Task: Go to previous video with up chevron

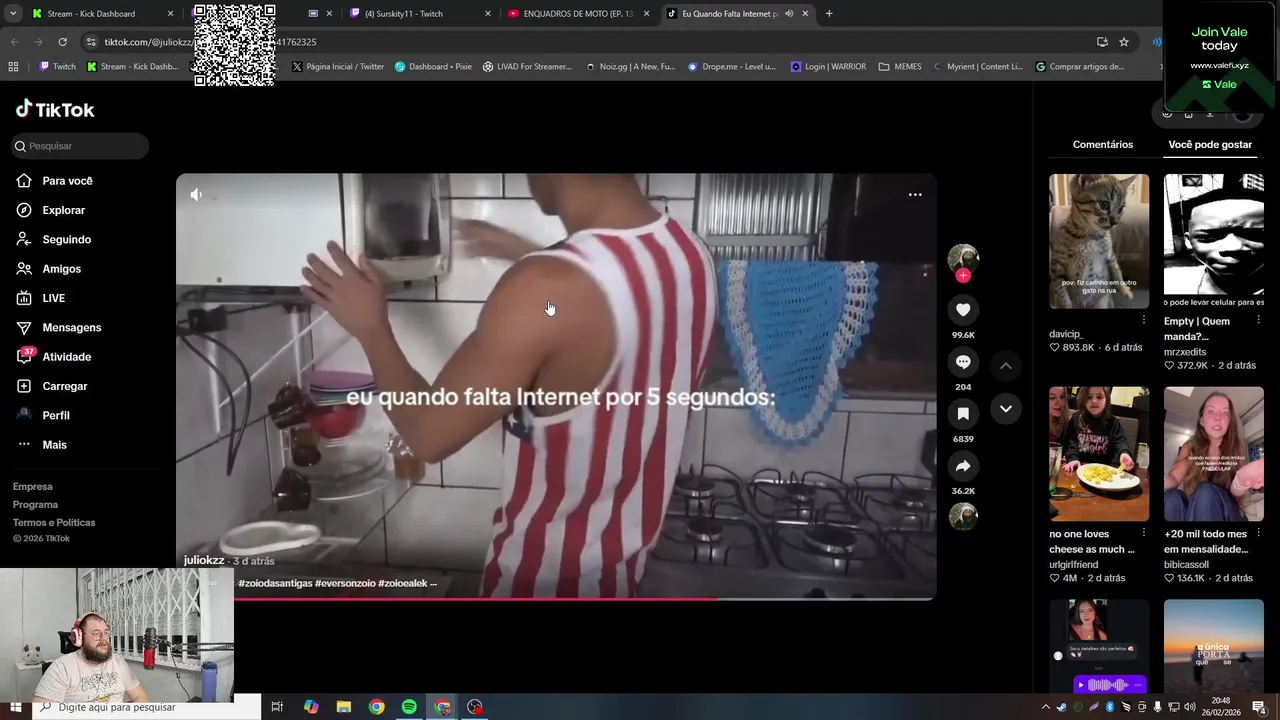Action: (1006, 366)
